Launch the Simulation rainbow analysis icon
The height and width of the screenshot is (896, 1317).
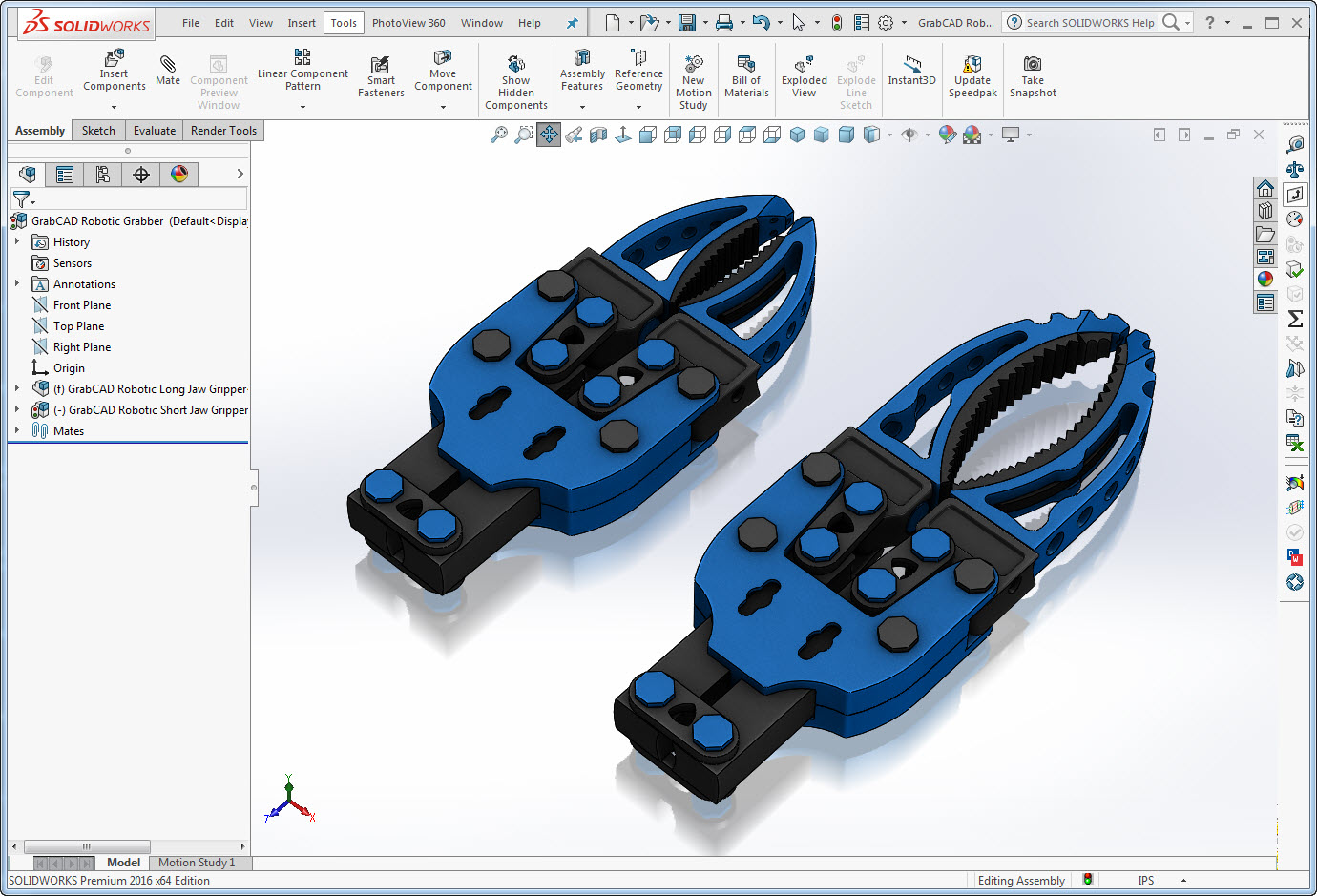coord(1295,483)
